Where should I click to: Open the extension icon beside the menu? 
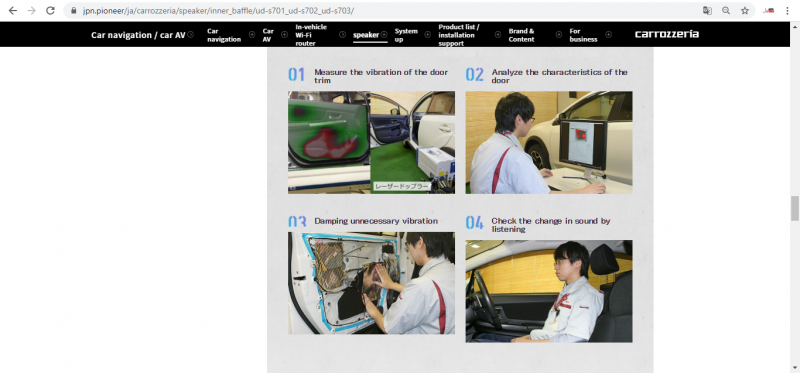pos(769,11)
